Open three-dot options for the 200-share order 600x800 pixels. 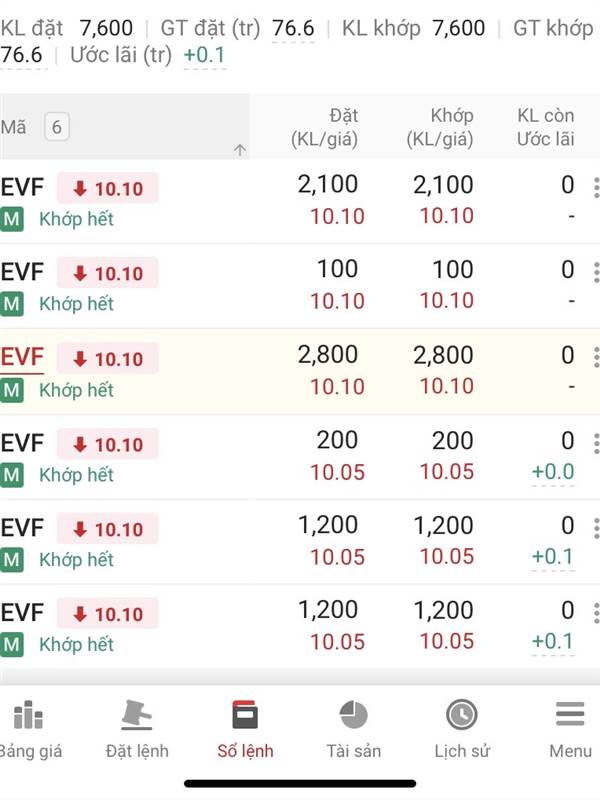pyautogui.click(x=596, y=443)
